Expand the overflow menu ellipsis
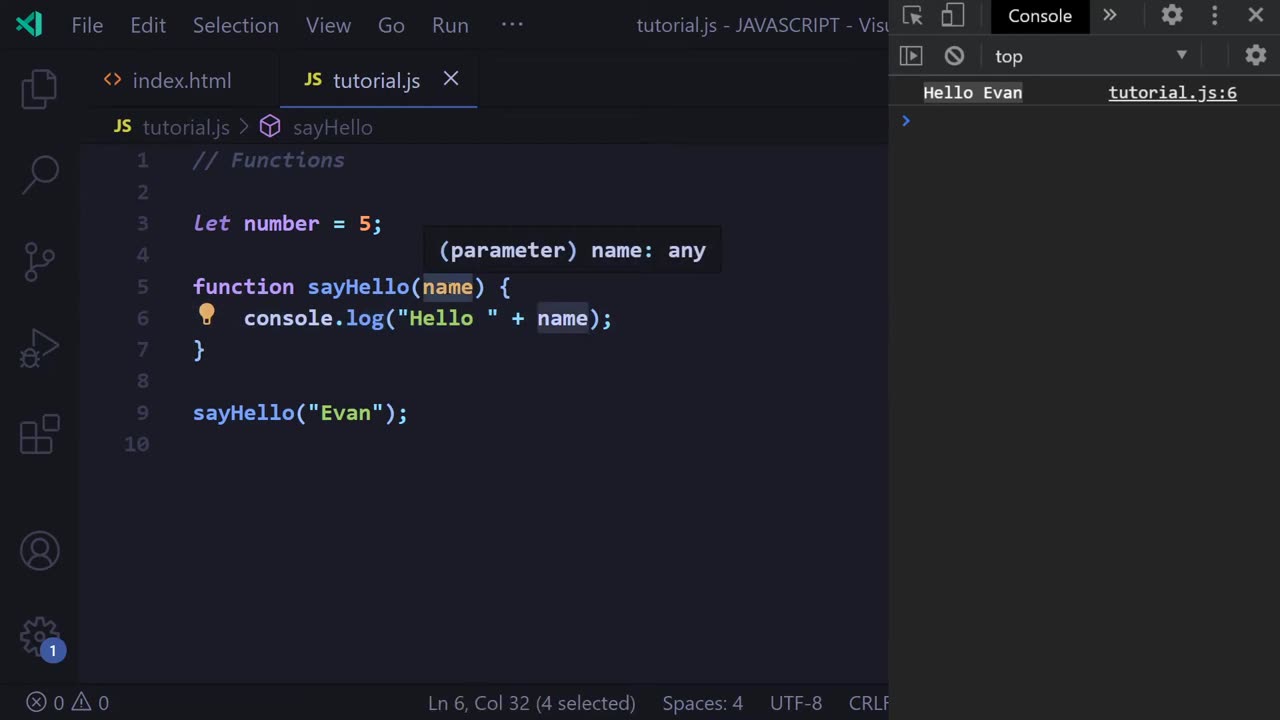 tap(512, 24)
